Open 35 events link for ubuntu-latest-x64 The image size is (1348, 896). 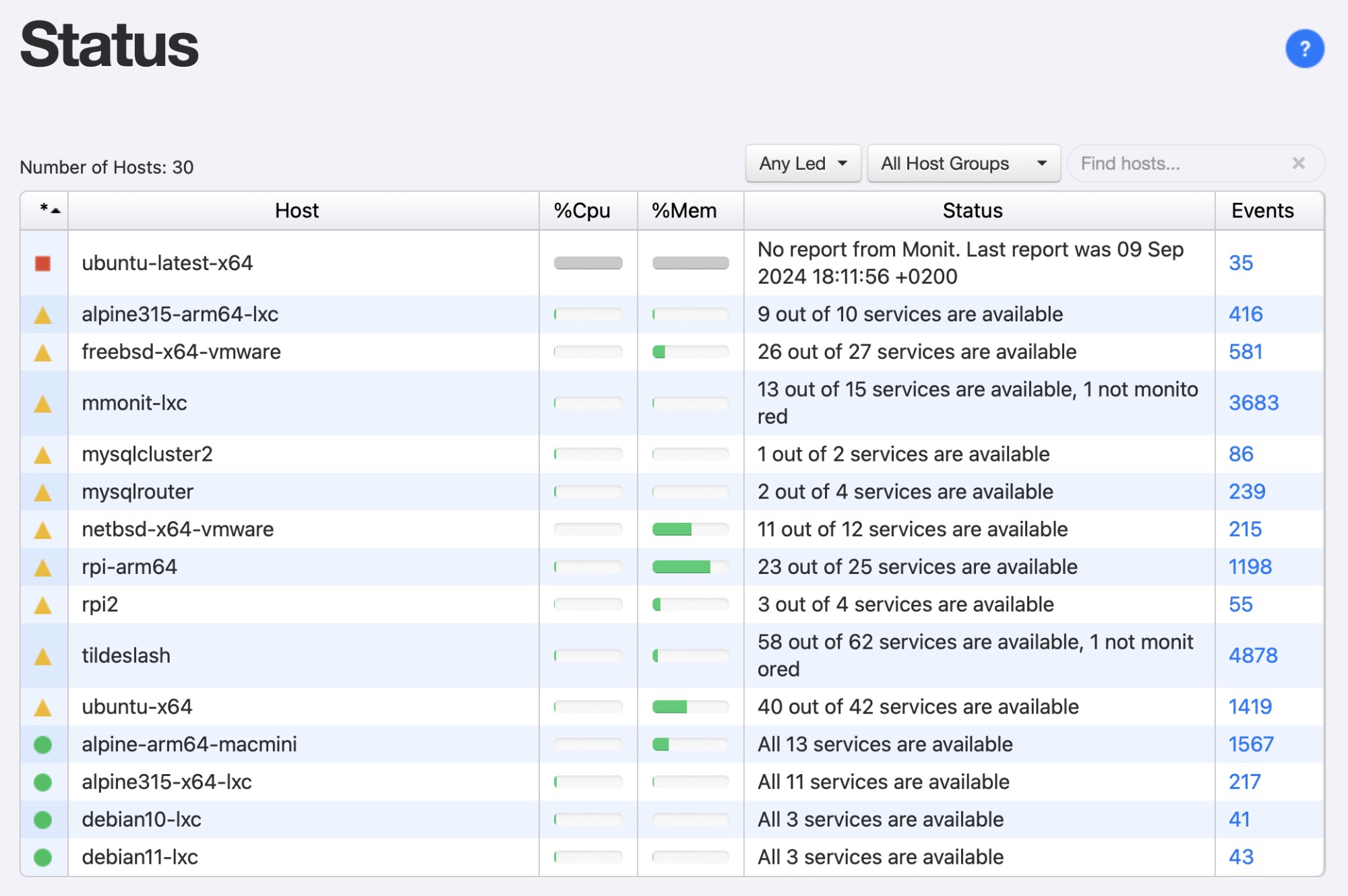pos(1240,263)
